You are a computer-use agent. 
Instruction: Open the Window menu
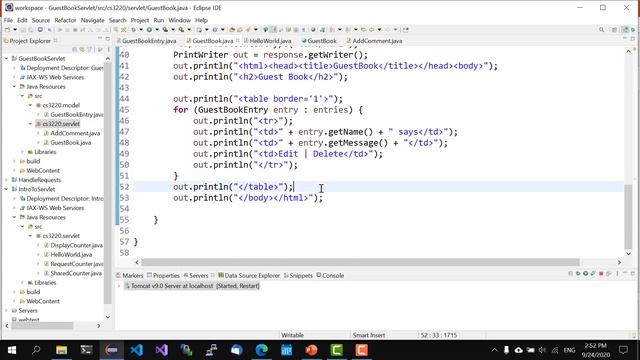pos(180,20)
